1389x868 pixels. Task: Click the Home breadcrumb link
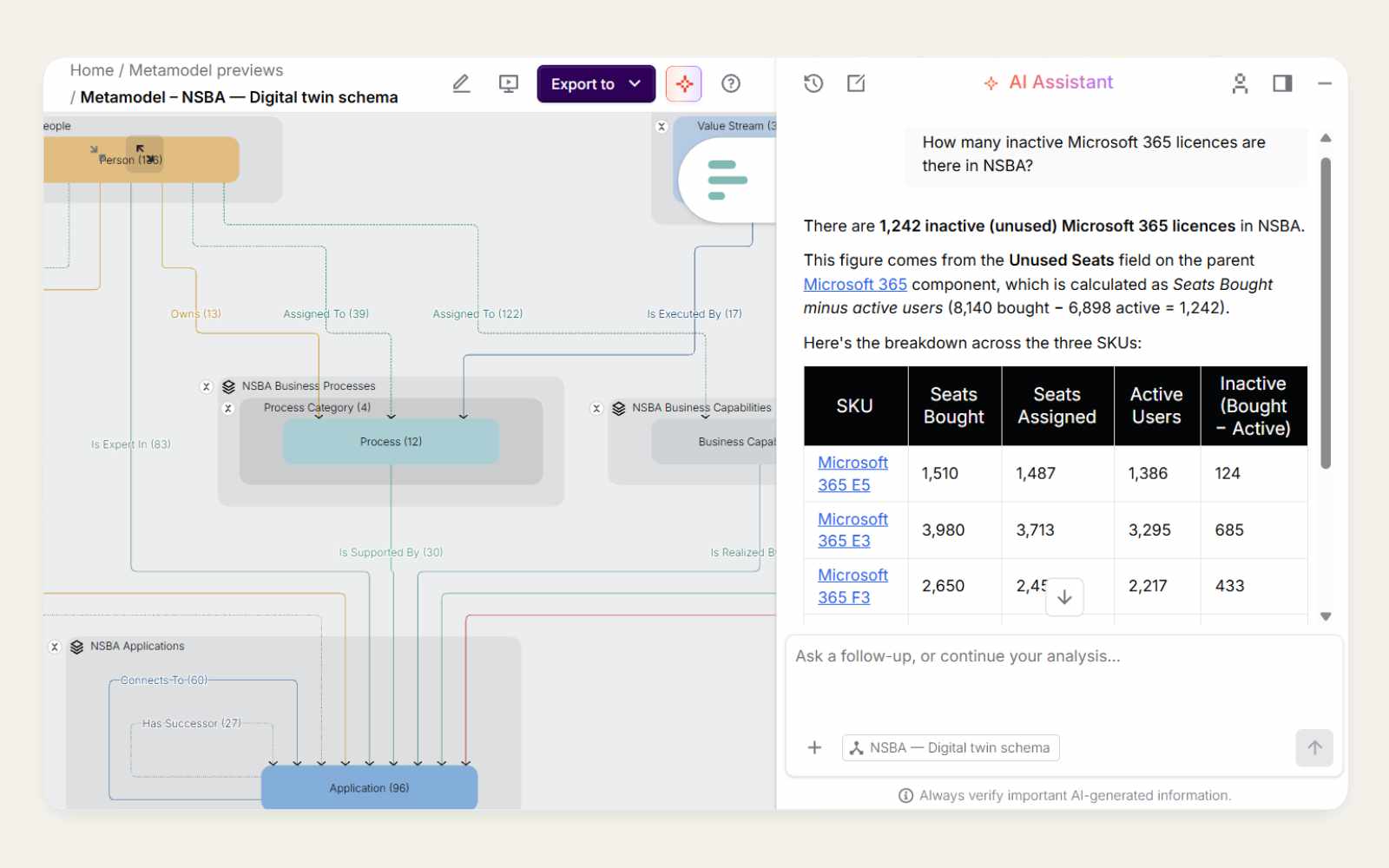pos(92,70)
